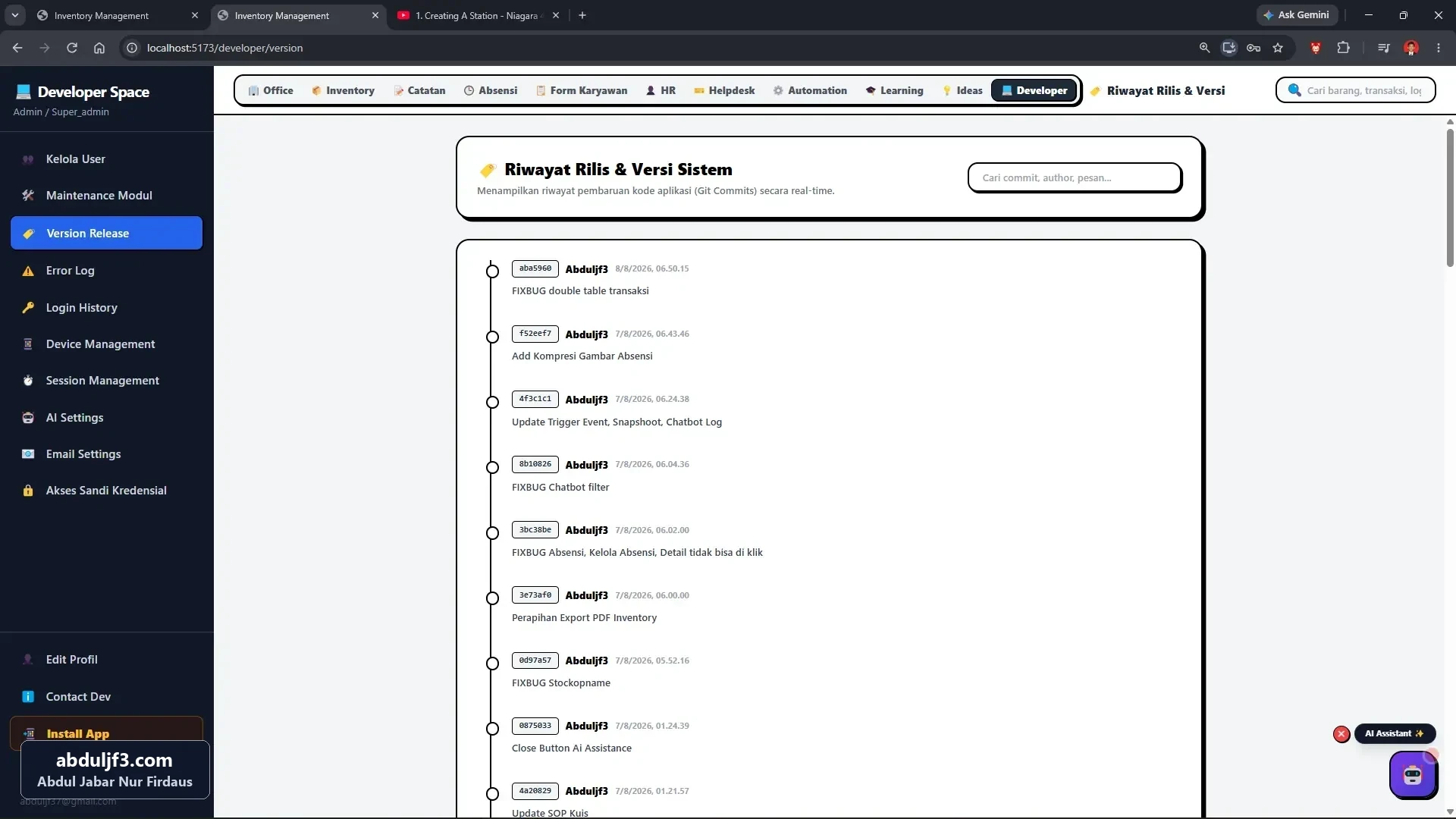Click the global Cari barang search field
This screenshot has height=819, width=1456.
pyautogui.click(x=1355, y=90)
